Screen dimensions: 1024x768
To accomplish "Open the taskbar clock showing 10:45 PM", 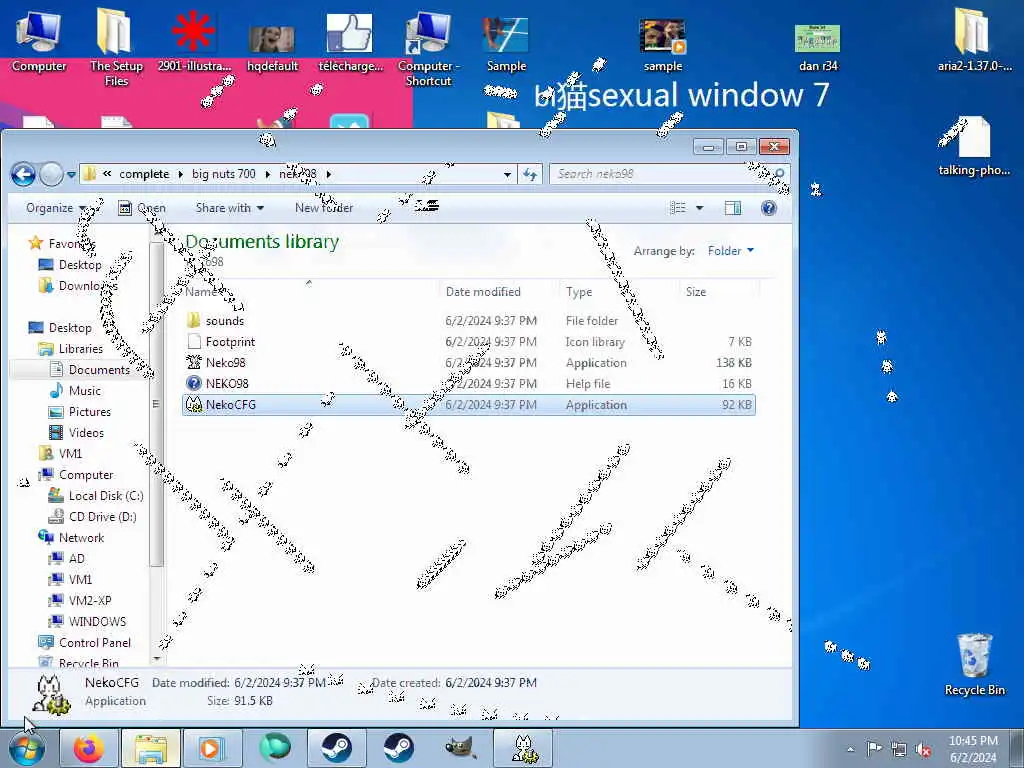I will tap(973, 749).
